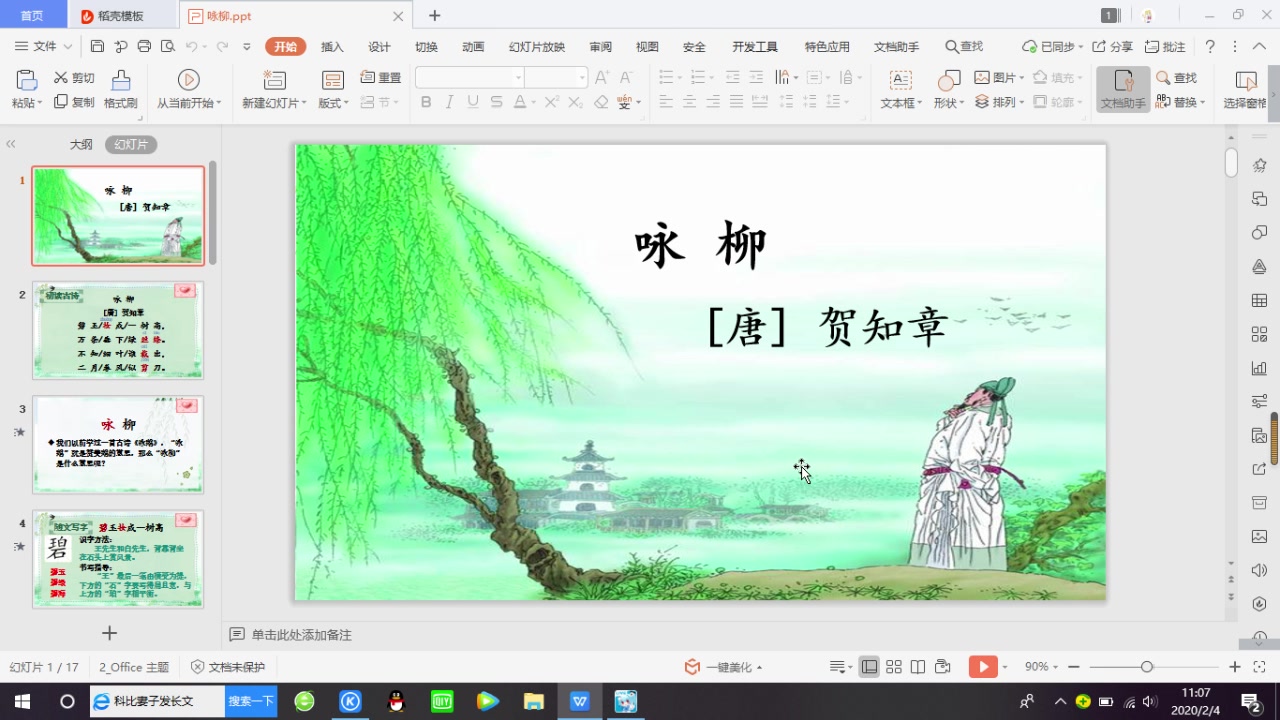Expand the 文件 menu arrow
Image resolution: width=1280 pixels, height=720 pixels.
click(68, 46)
